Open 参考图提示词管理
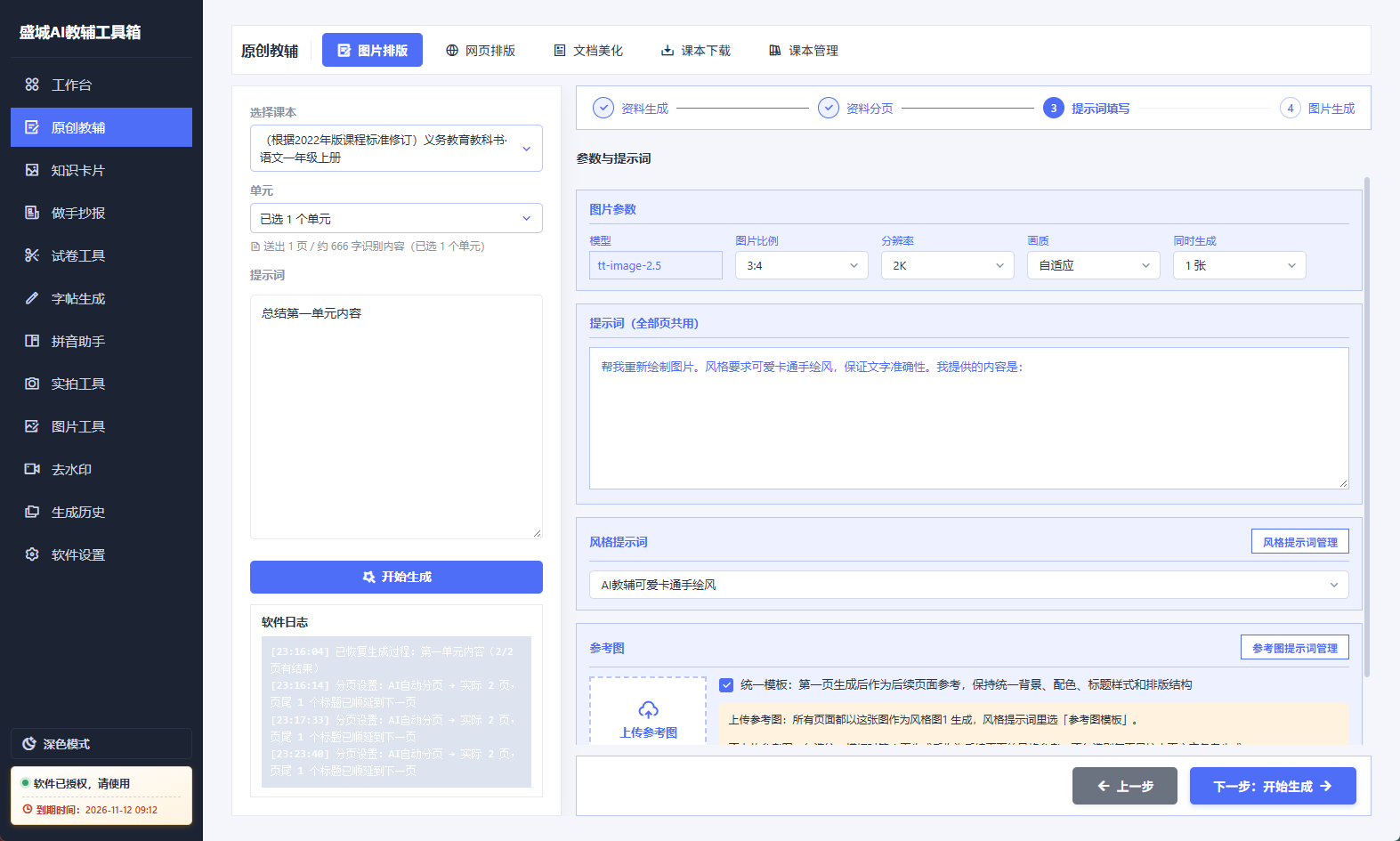1400x841 pixels. (1295, 647)
